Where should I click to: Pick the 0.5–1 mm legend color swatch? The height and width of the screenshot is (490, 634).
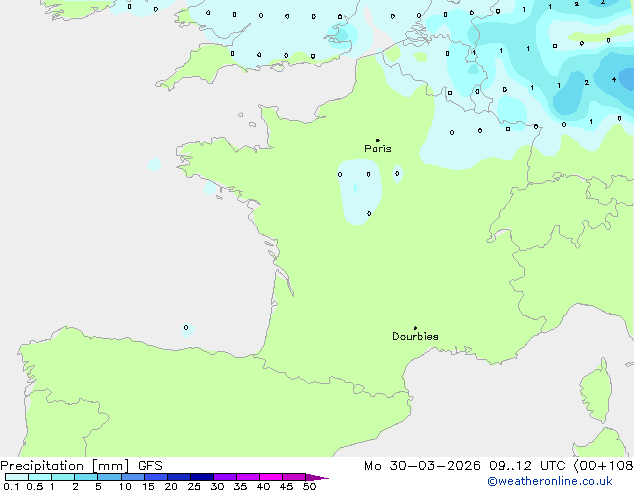(40, 477)
